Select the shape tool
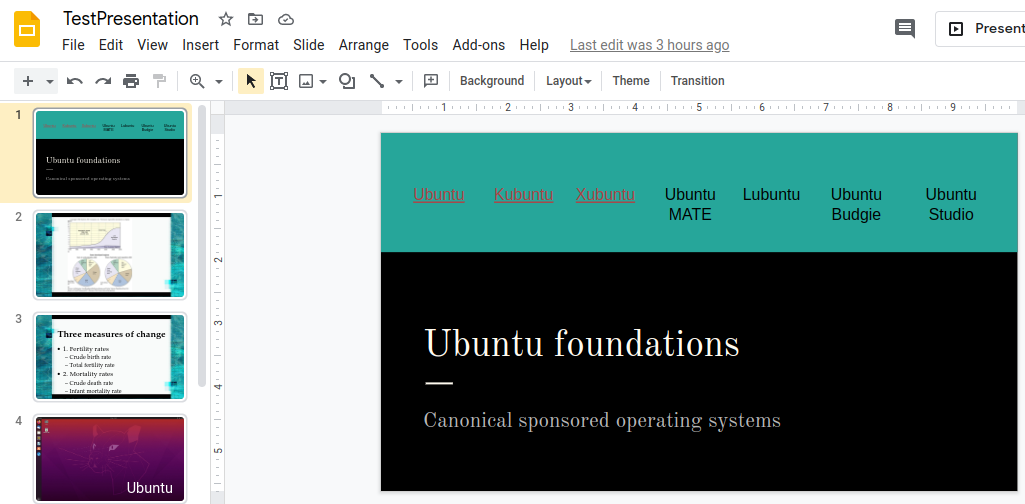This screenshot has width=1025, height=504. click(x=347, y=81)
